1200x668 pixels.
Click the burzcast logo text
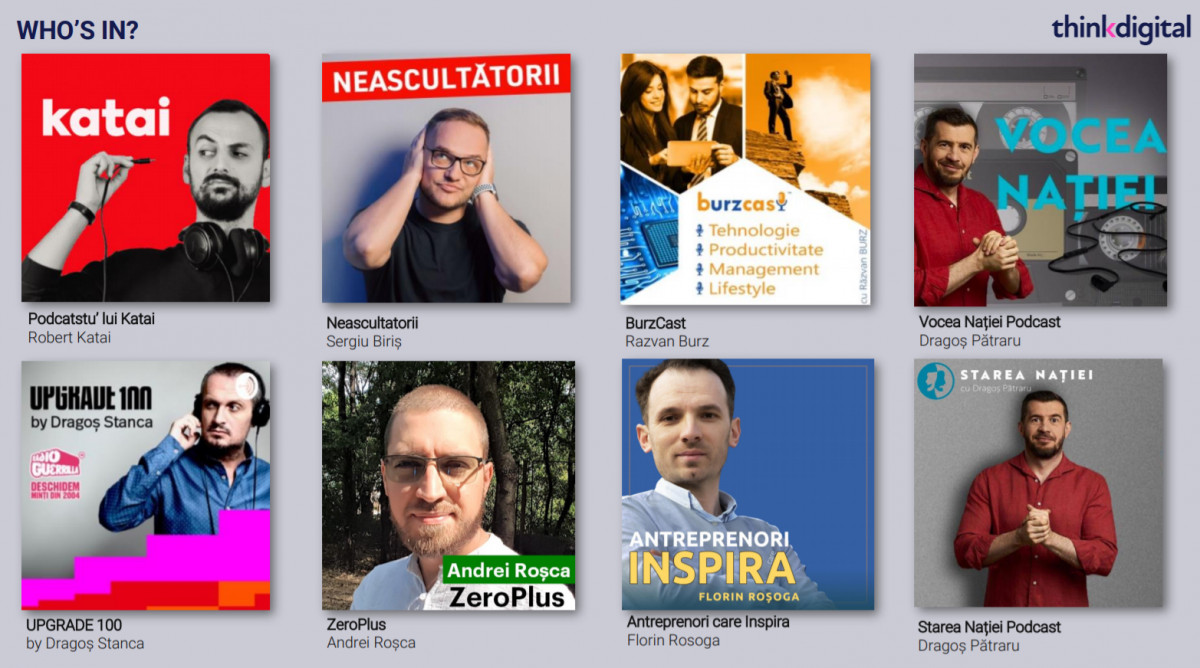tap(742, 201)
